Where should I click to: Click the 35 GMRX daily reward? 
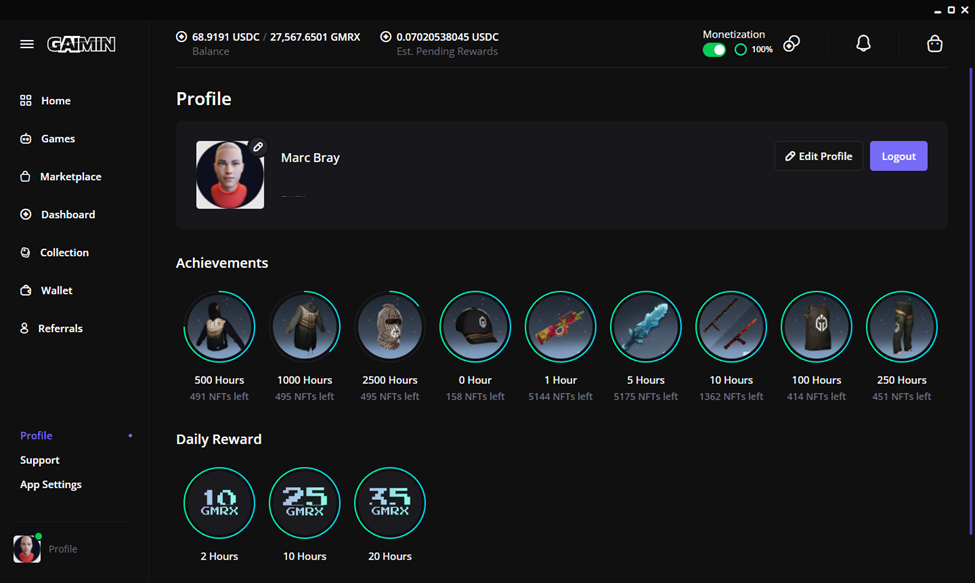(x=390, y=503)
